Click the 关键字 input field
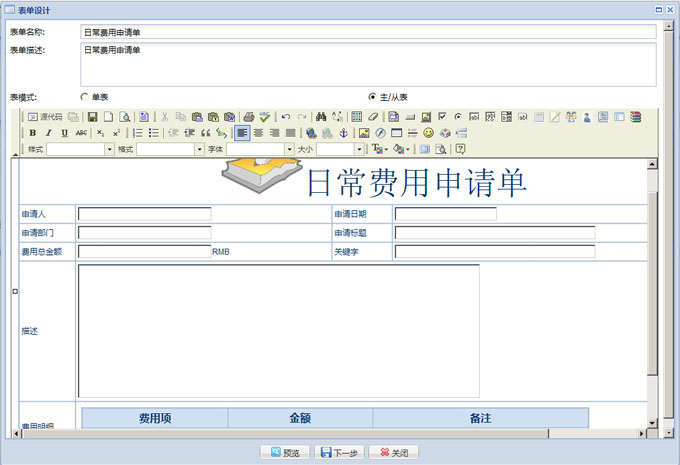The width and height of the screenshot is (680, 465). click(495, 252)
